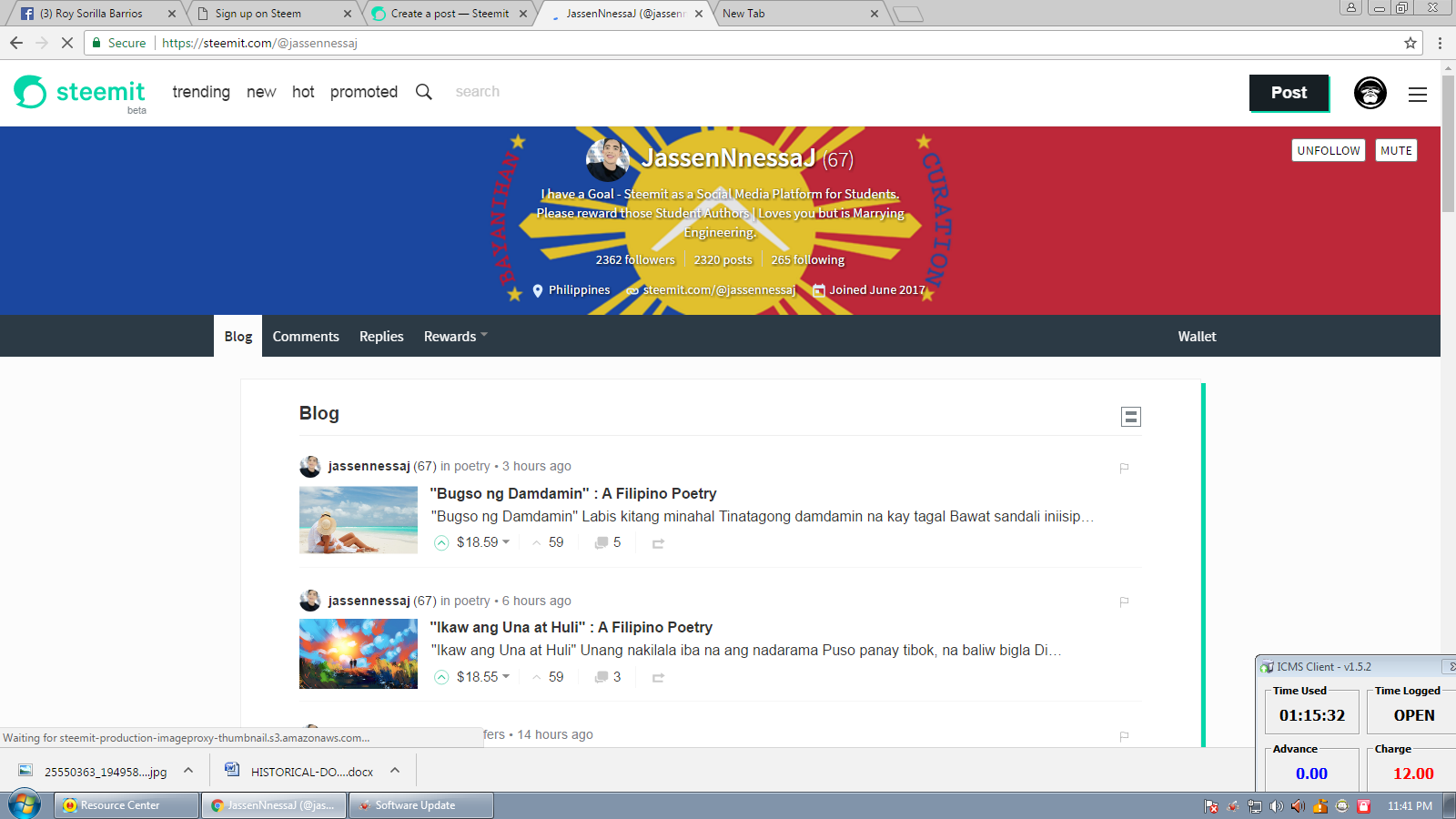
Task: Click the Post button
Action: pyautogui.click(x=1289, y=93)
